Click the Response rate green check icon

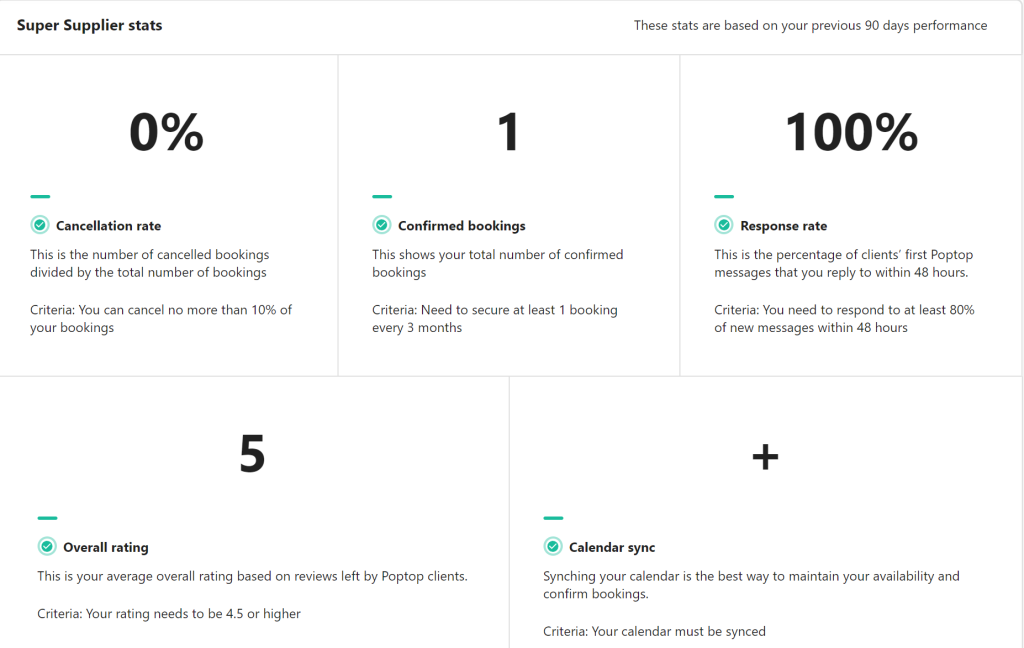tap(723, 225)
